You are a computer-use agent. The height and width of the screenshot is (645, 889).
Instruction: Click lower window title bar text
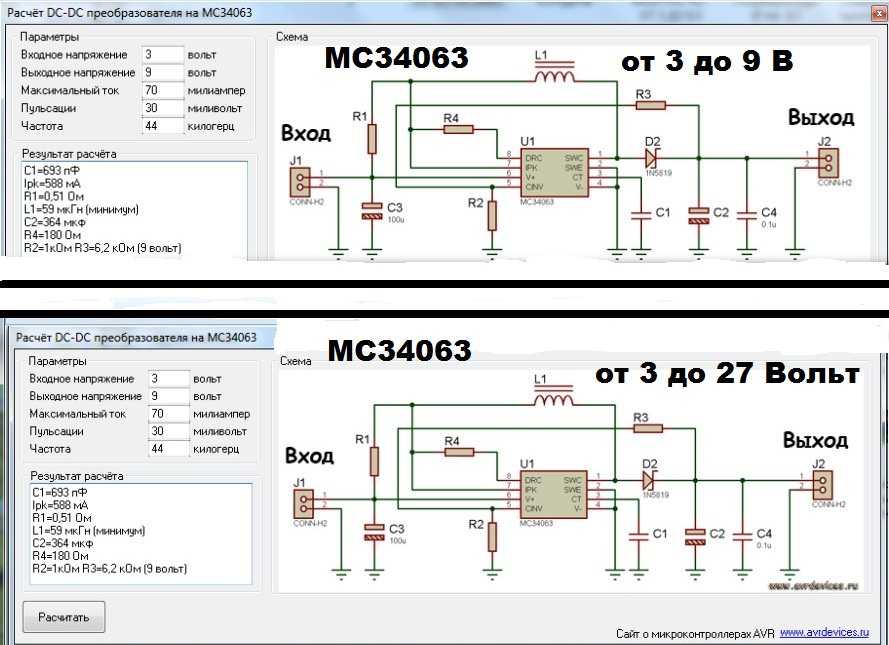pyautogui.click(x=137, y=337)
